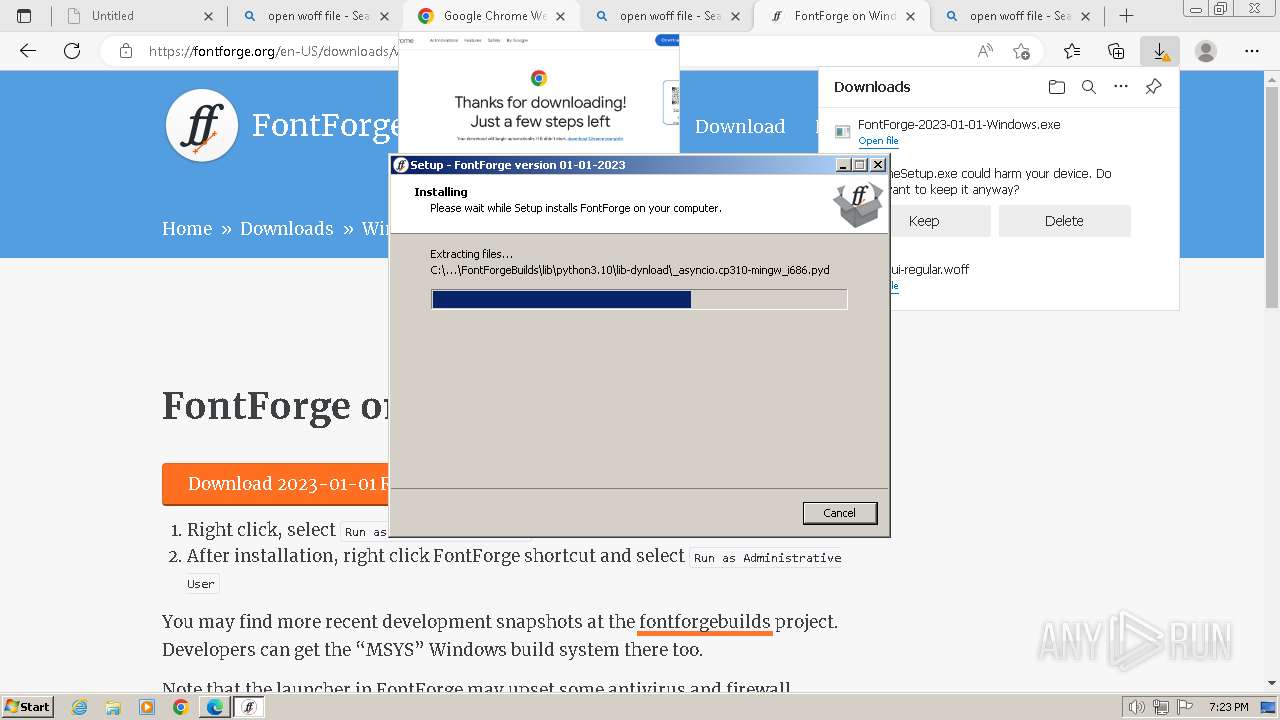Click the taskbar clock showing 7:23 PM

(x=1228, y=707)
